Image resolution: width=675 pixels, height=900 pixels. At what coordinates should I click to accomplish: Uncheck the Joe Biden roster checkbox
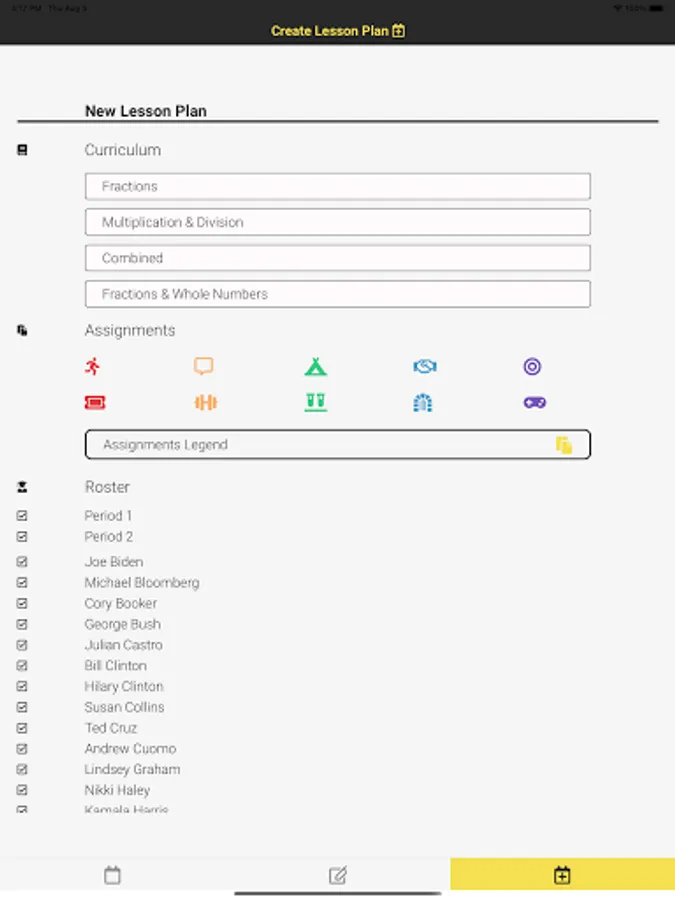22,562
